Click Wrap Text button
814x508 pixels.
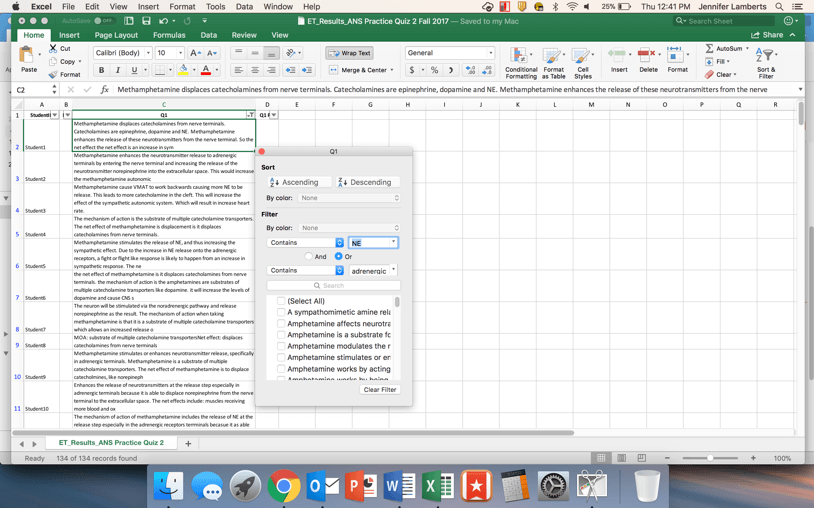[349, 53]
